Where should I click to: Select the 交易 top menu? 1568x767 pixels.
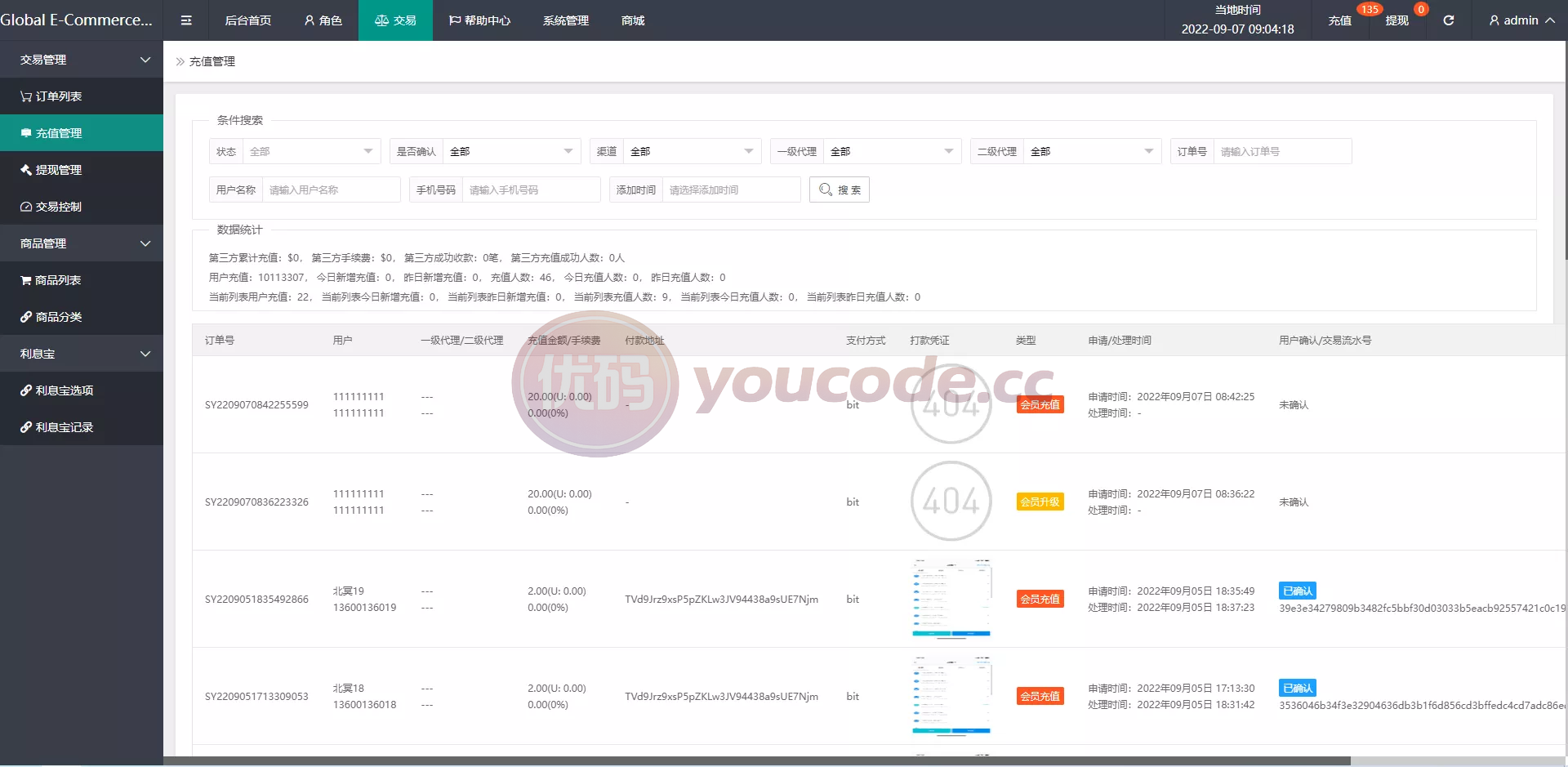pos(395,20)
